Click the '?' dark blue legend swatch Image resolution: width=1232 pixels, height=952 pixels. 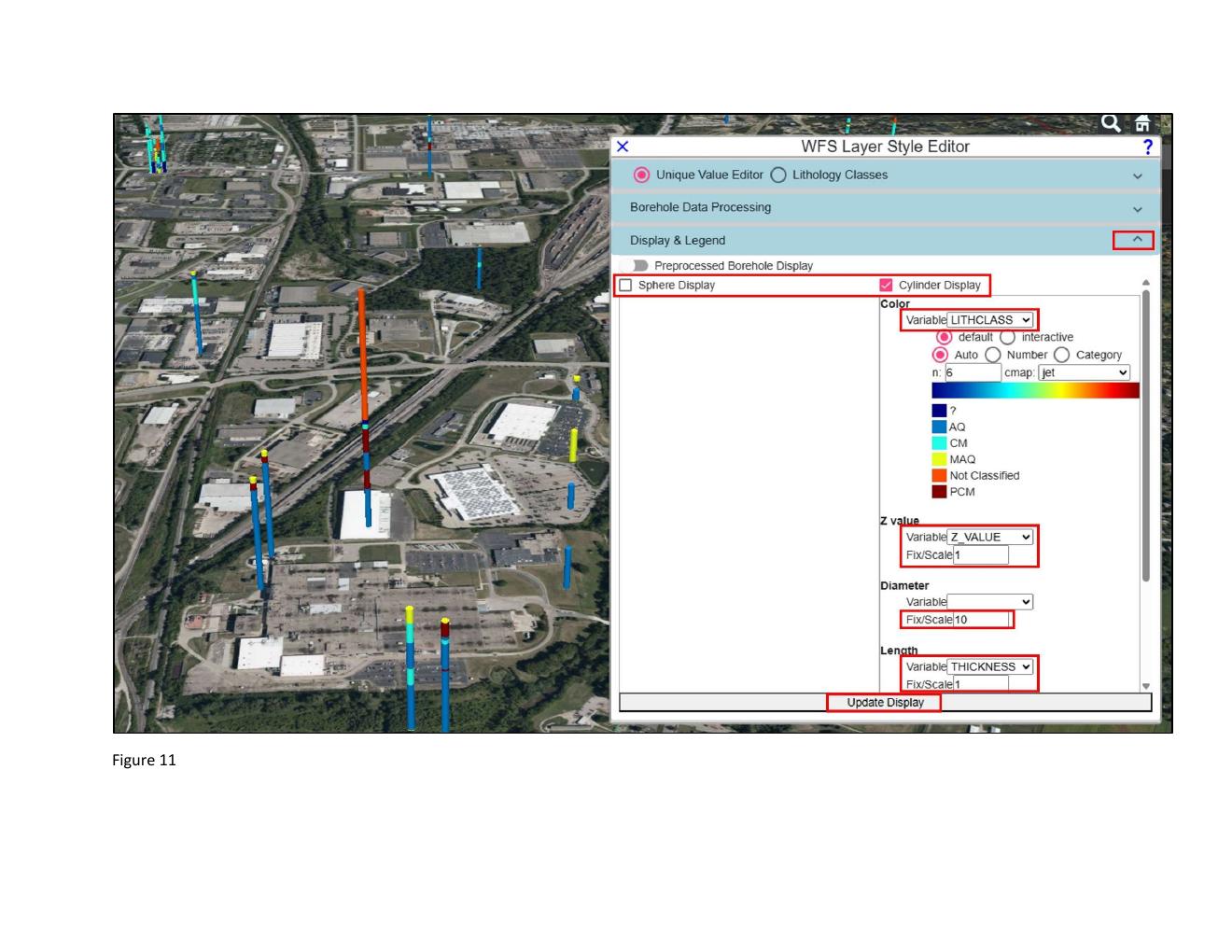point(939,411)
